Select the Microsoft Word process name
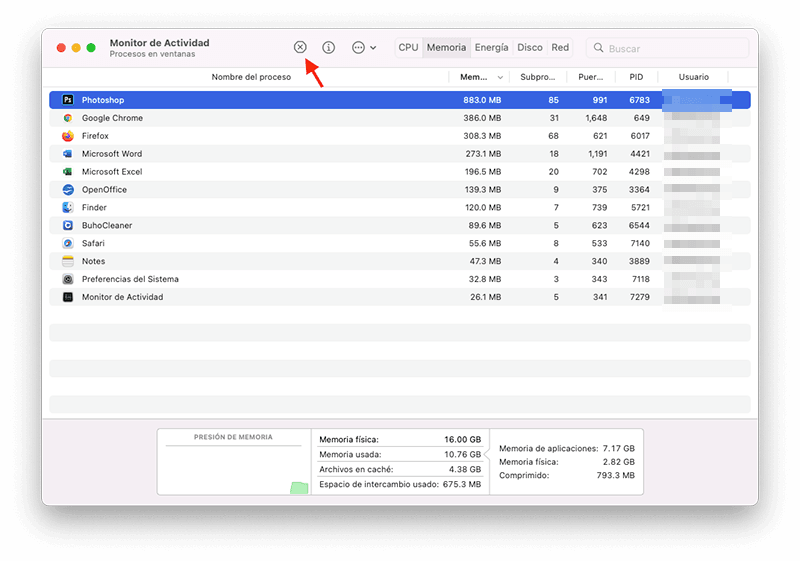800x561 pixels. click(x=112, y=154)
